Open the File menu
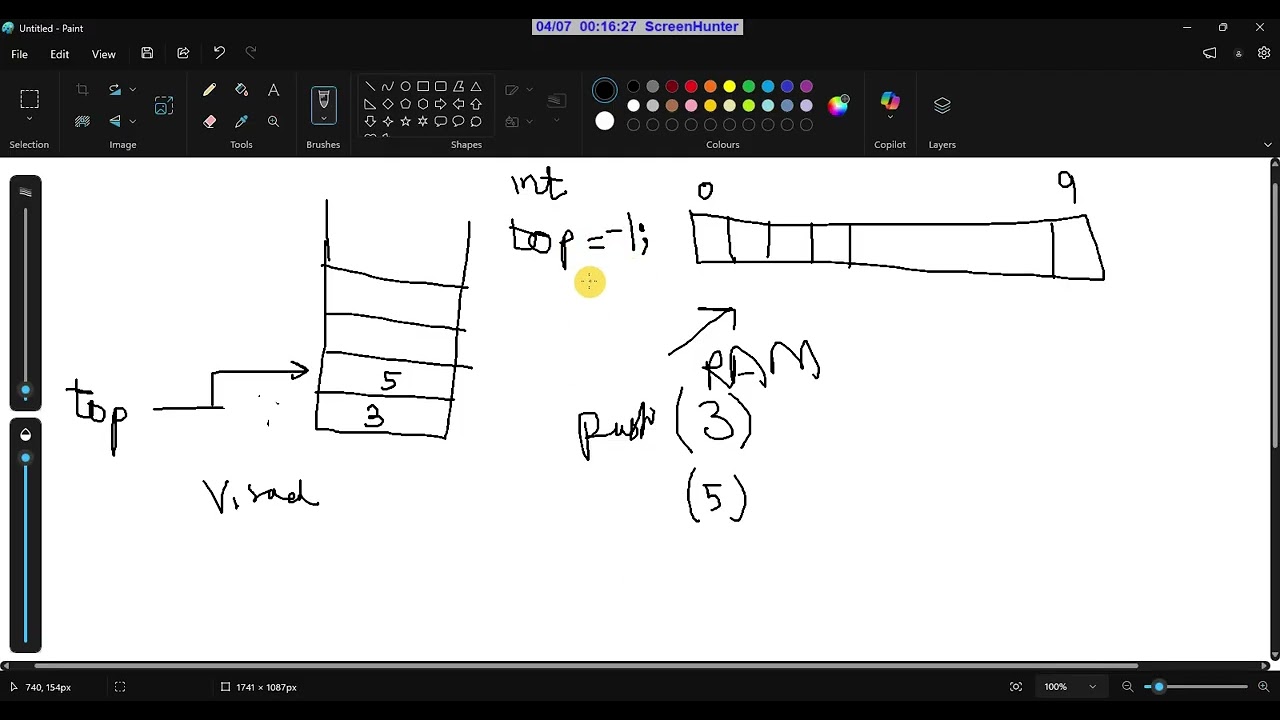This screenshot has height=720, width=1280. click(x=19, y=54)
